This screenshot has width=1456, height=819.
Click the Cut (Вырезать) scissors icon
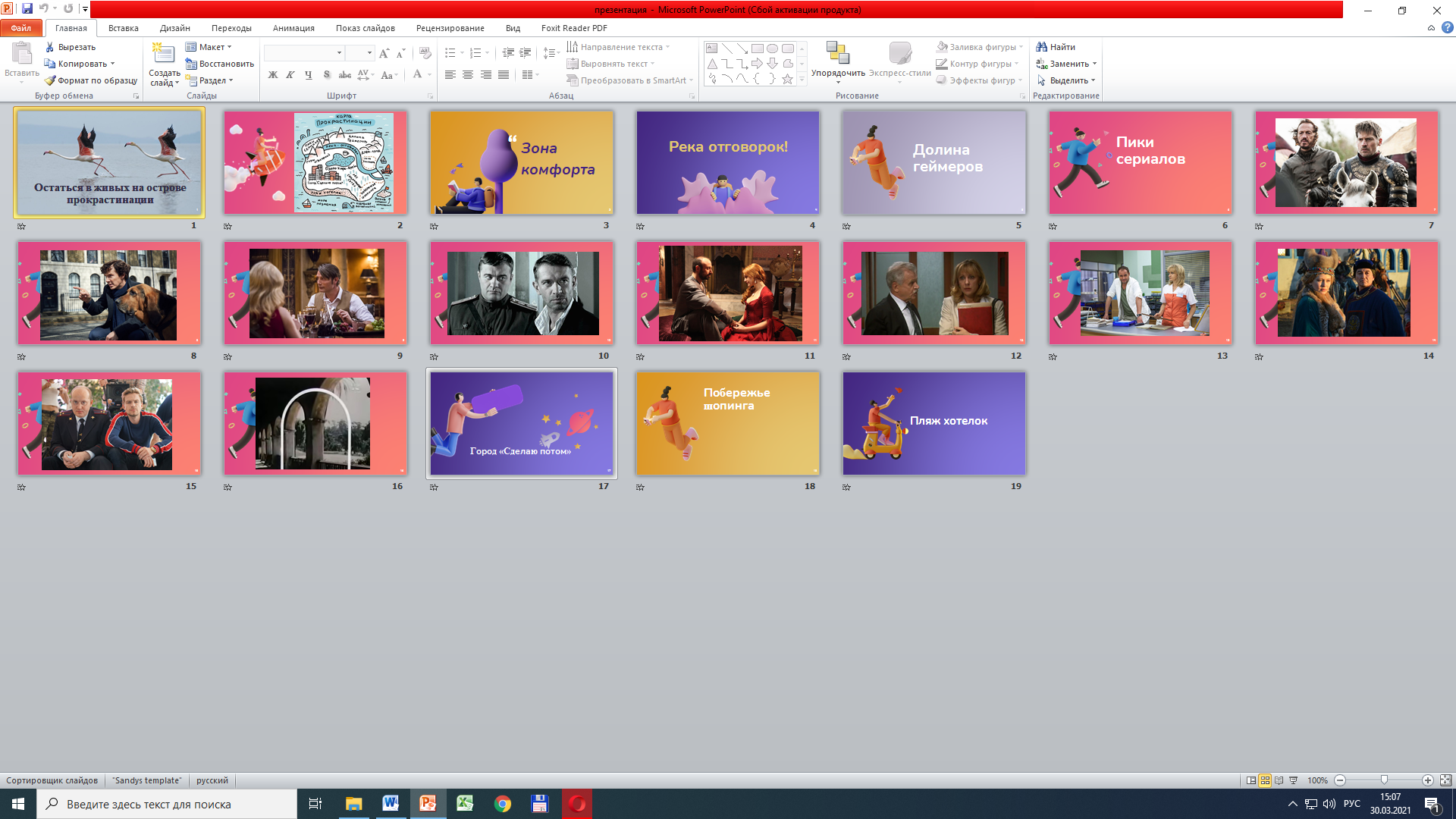click(50, 47)
